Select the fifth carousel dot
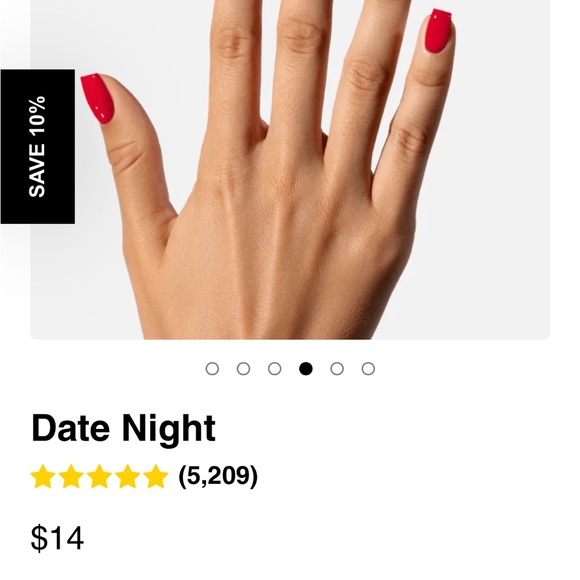Image resolution: width=580 pixels, height=580 pixels. tap(337, 369)
